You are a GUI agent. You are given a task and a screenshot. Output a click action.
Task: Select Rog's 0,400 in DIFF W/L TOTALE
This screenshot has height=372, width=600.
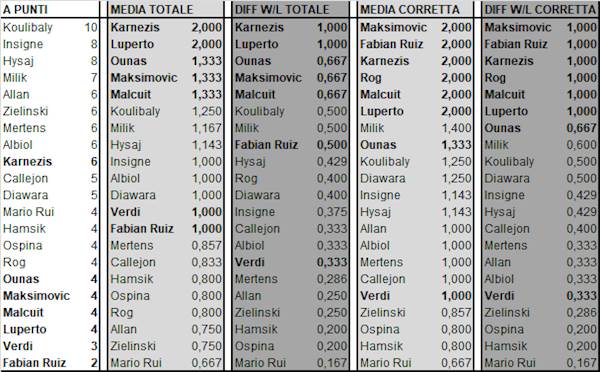[x=332, y=179]
